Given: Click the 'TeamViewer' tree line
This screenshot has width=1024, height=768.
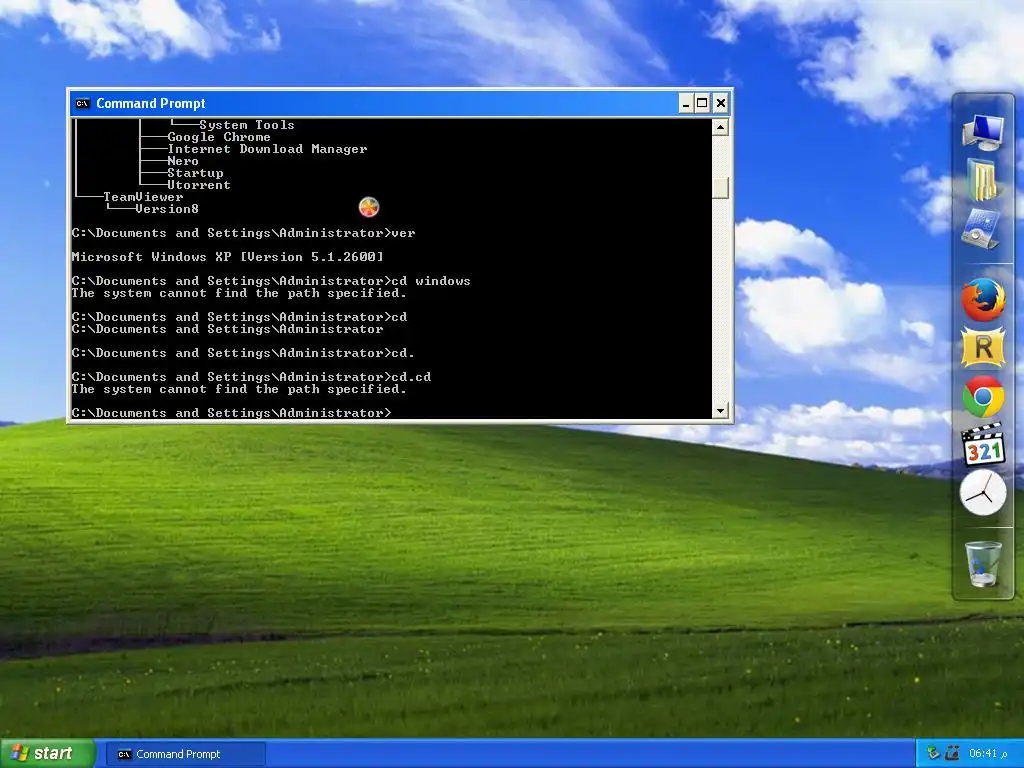Looking at the screenshot, I should 143,197.
